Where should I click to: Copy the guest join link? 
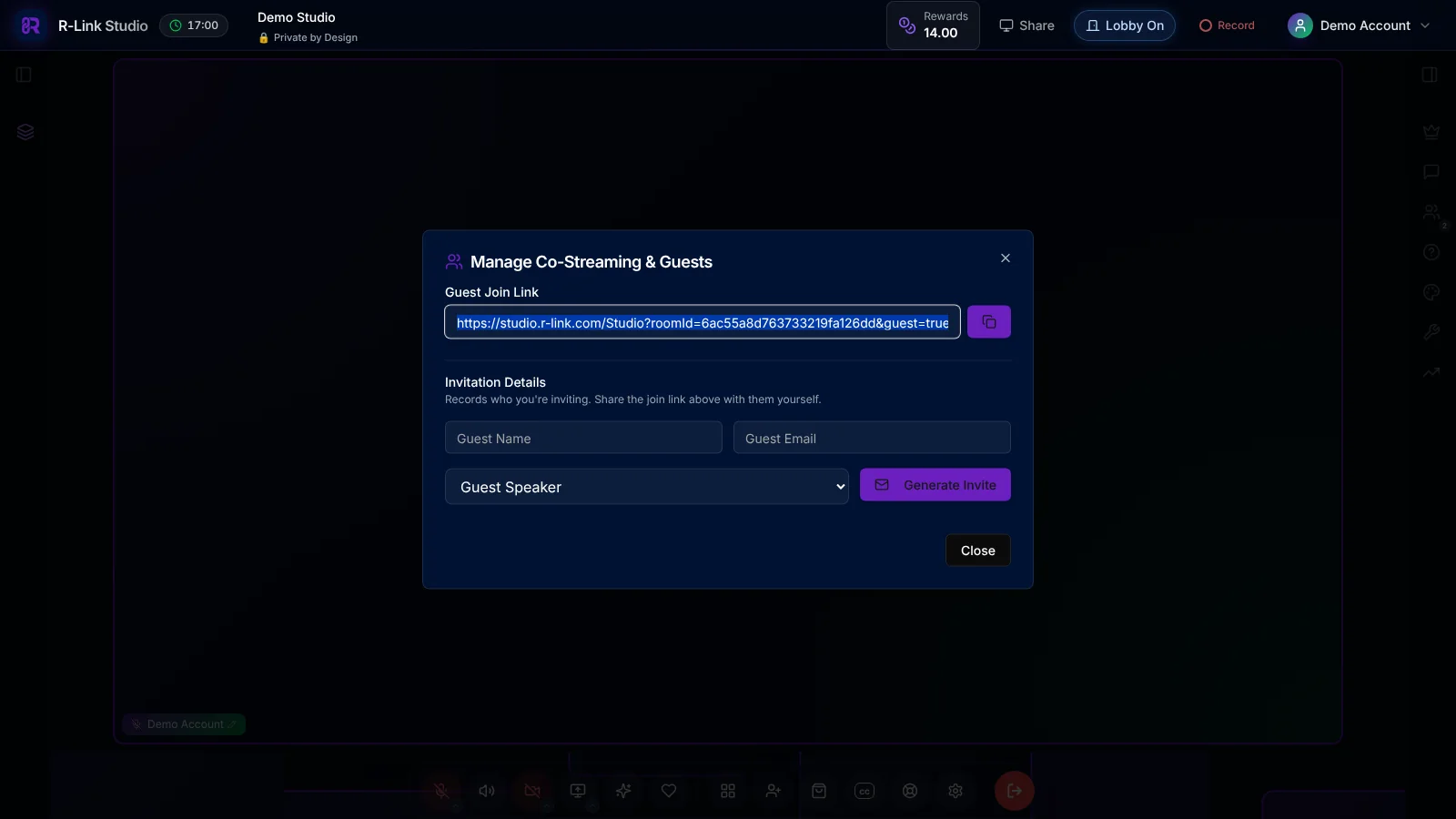(x=989, y=322)
